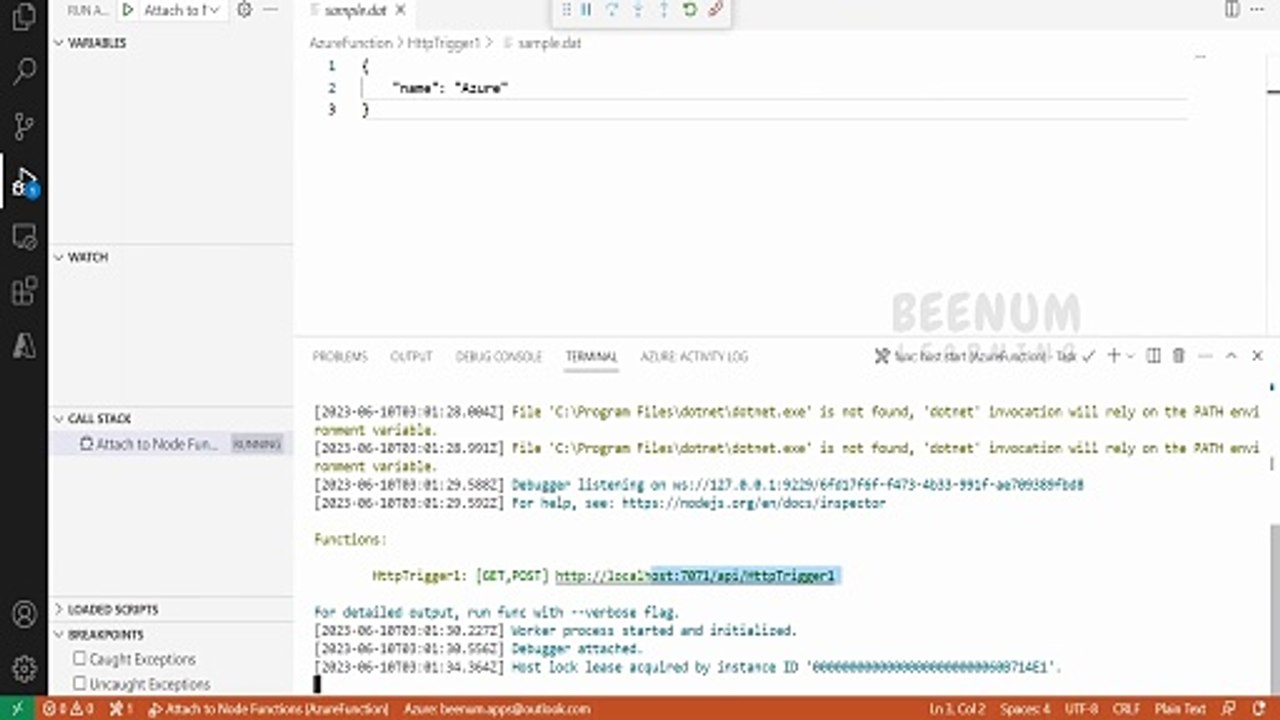Split the editor with layout icon
This screenshot has width=1280, height=720.
(x=1232, y=10)
